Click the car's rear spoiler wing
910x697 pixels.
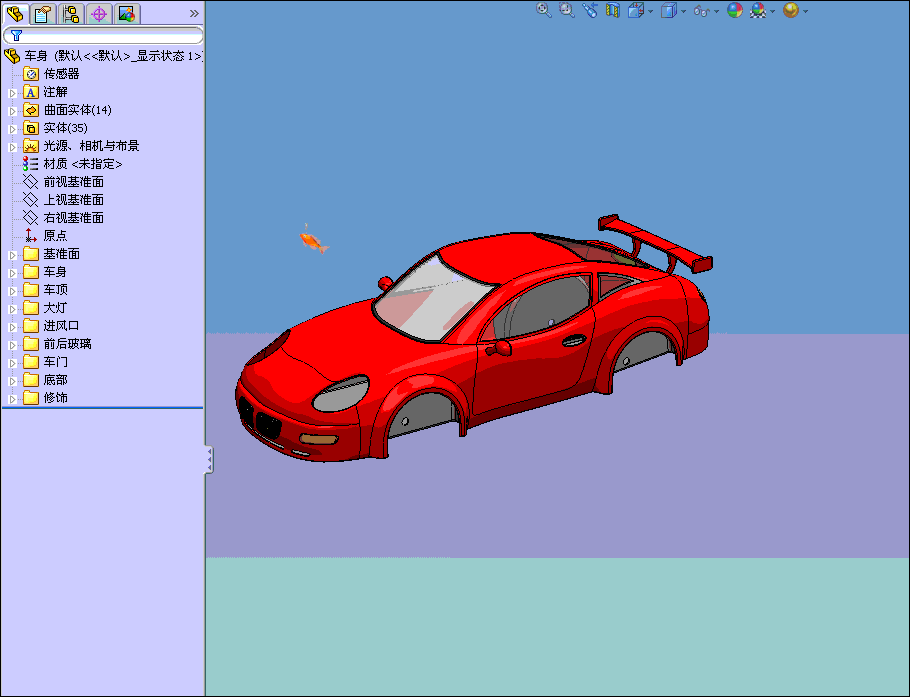click(x=656, y=241)
